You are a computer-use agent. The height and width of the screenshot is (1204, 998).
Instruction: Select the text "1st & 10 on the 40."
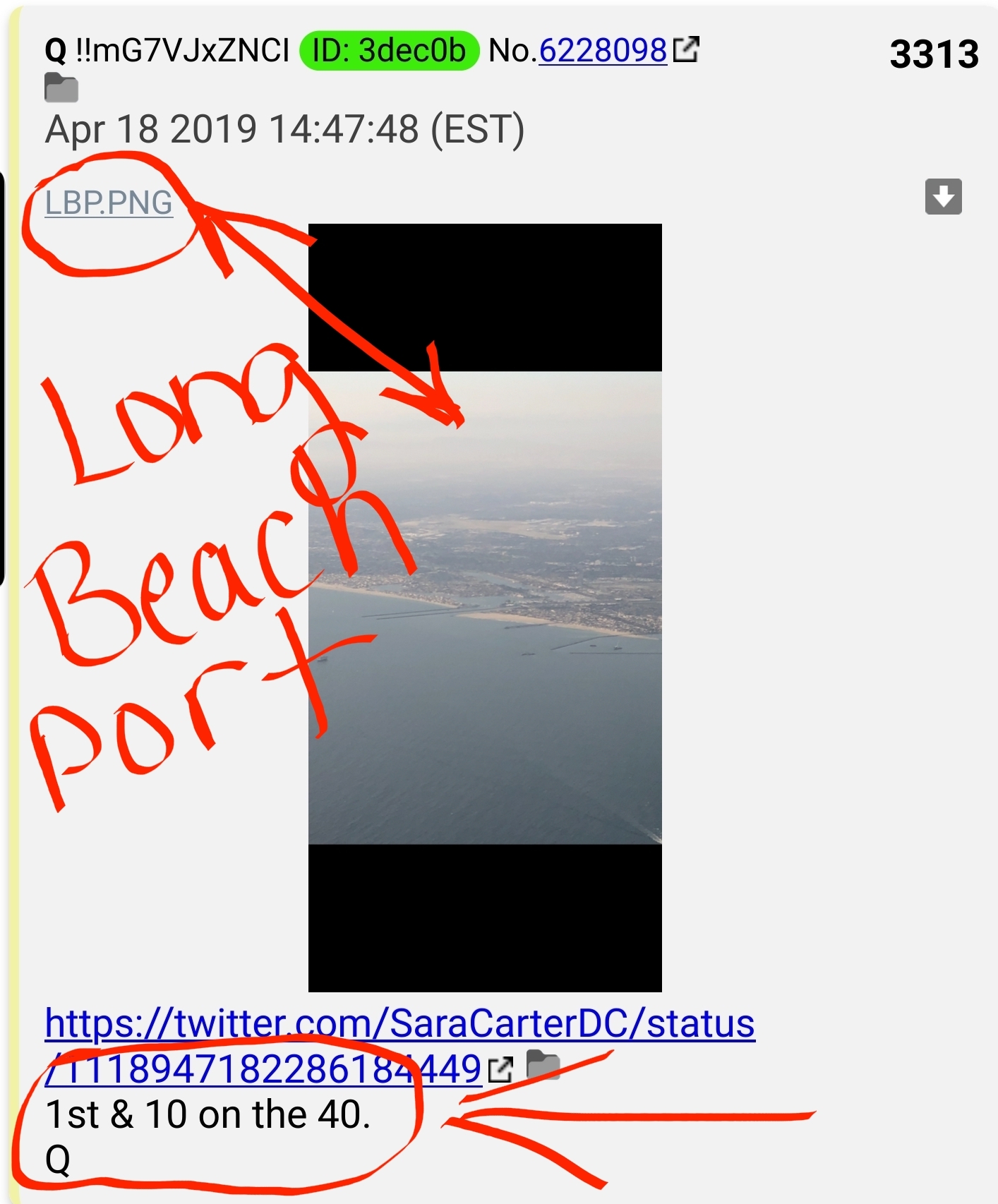point(208,1115)
